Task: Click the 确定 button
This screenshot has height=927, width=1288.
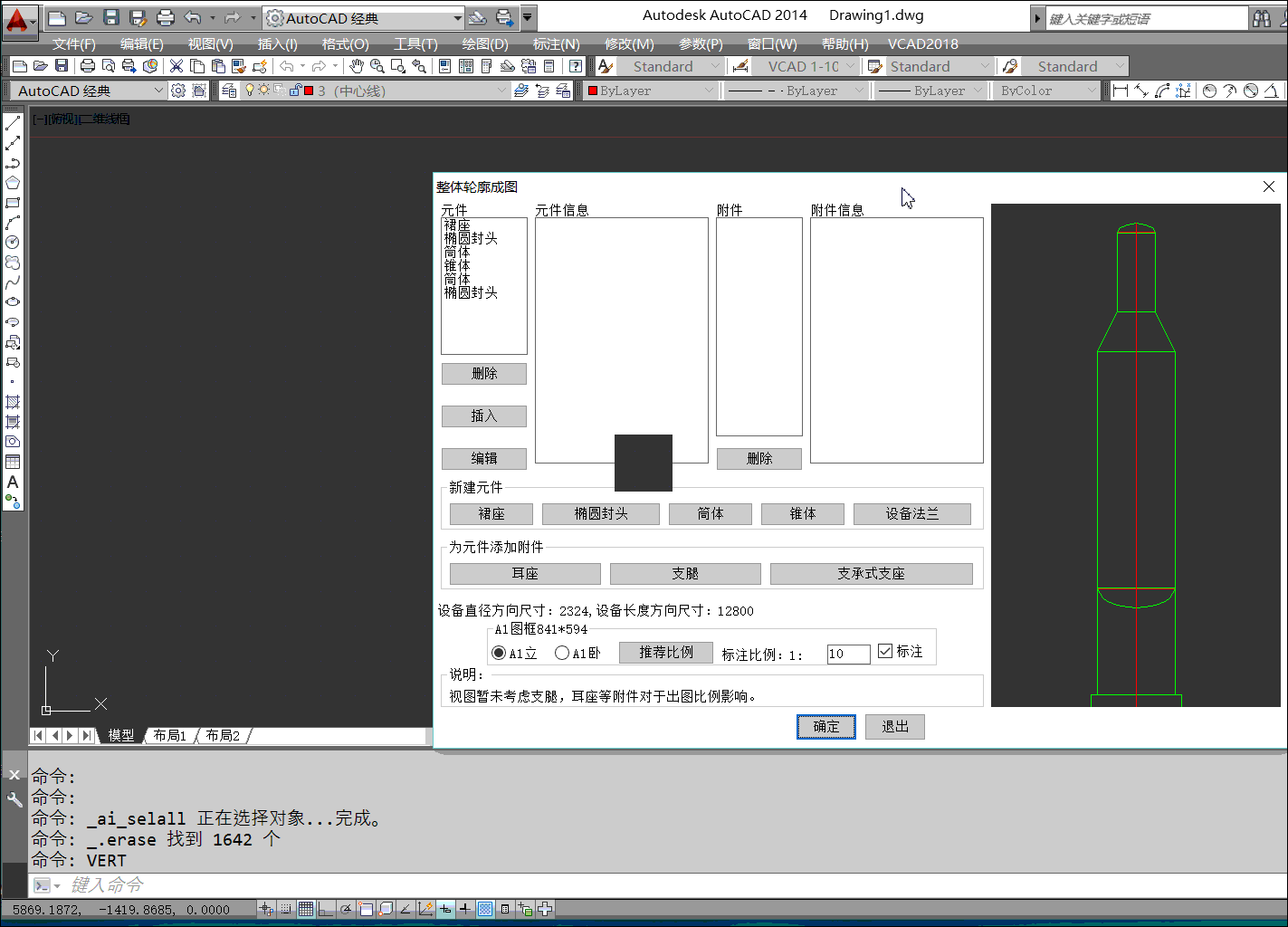Action: click(x=826, y=727)
